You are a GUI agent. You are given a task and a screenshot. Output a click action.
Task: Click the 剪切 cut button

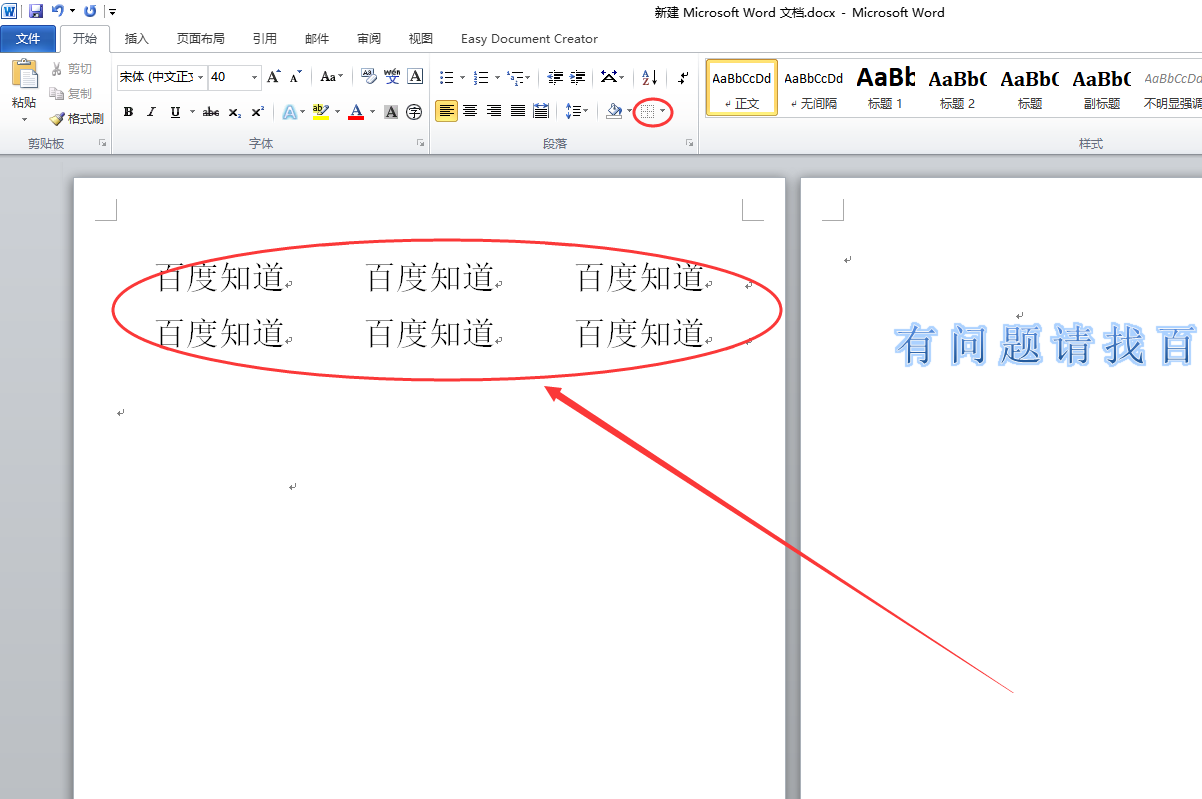click(x=71, y=69)
